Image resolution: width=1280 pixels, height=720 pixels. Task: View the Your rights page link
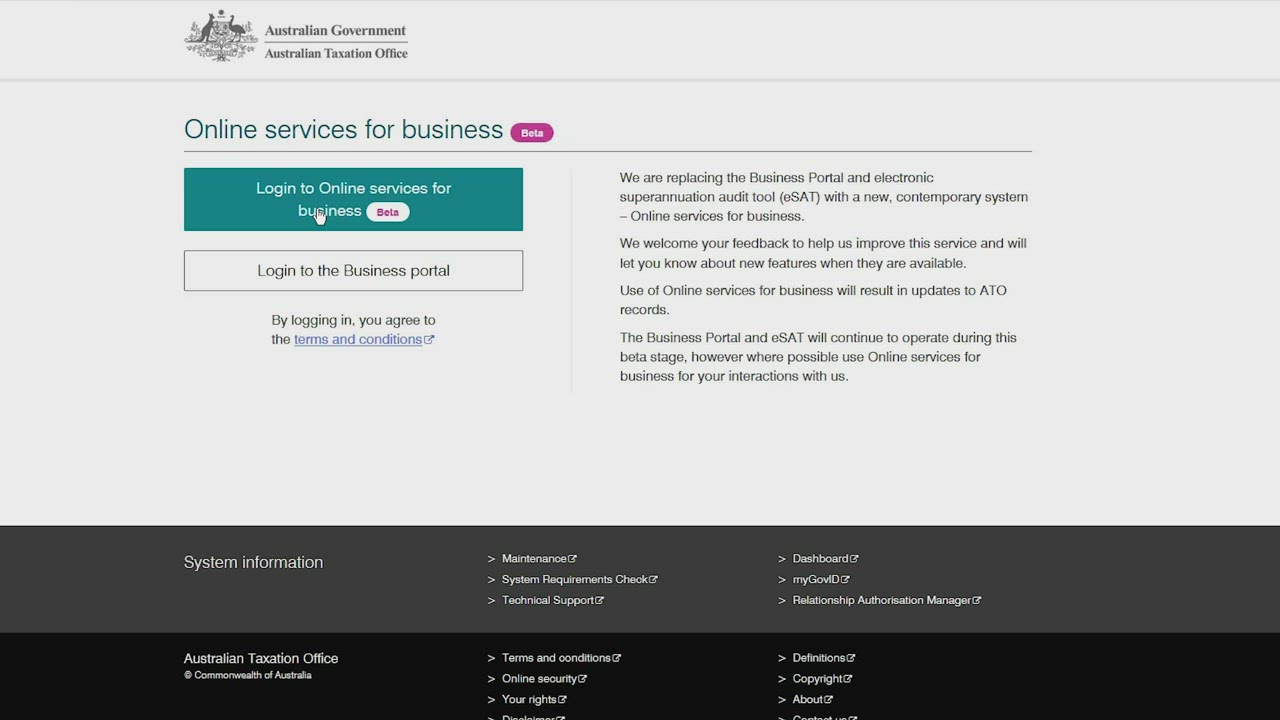pos(528,700)
